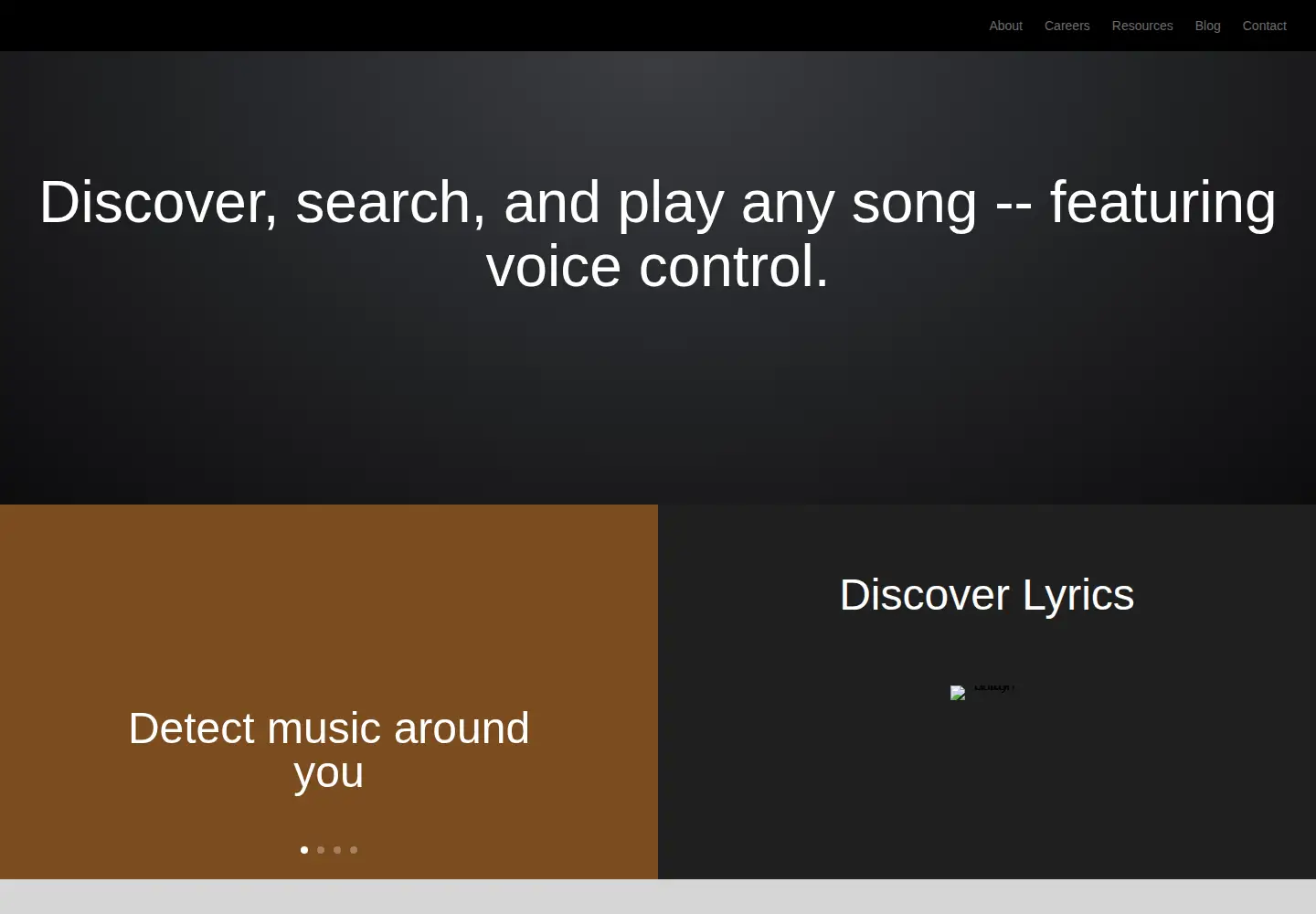Click the "Discover Lyrics" heading
The height and width of the screenshot is (914, 1316).
pyautogui.click(x=987, y=595)
